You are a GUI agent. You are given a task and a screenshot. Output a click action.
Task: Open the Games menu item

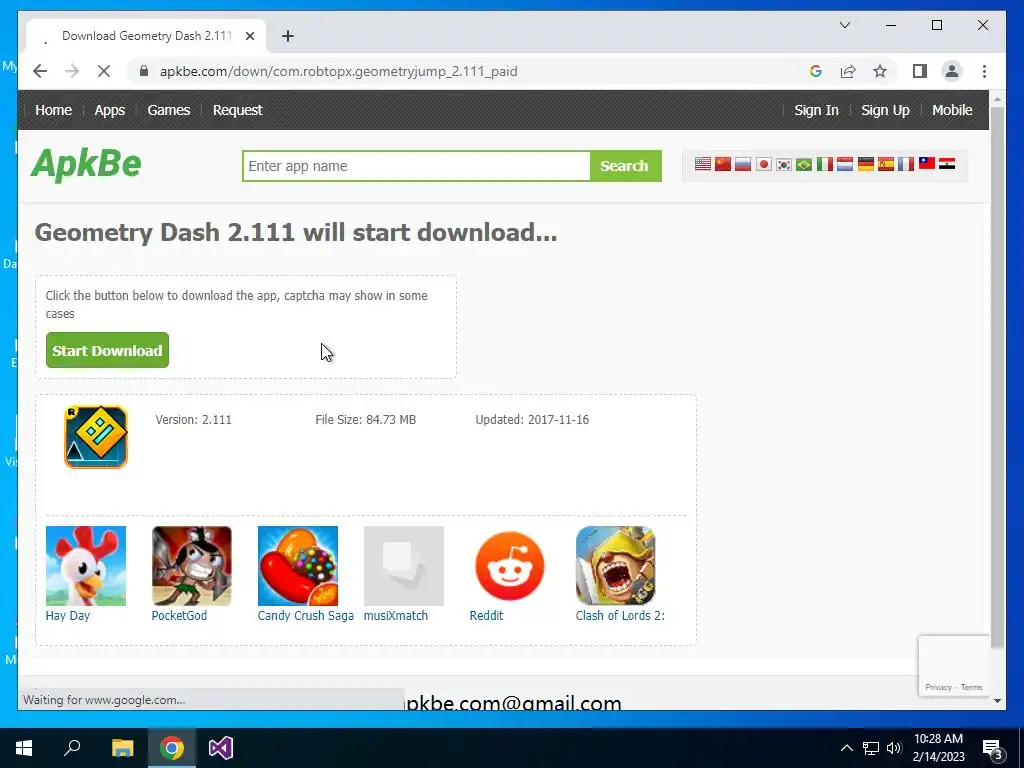click(168, 110)
